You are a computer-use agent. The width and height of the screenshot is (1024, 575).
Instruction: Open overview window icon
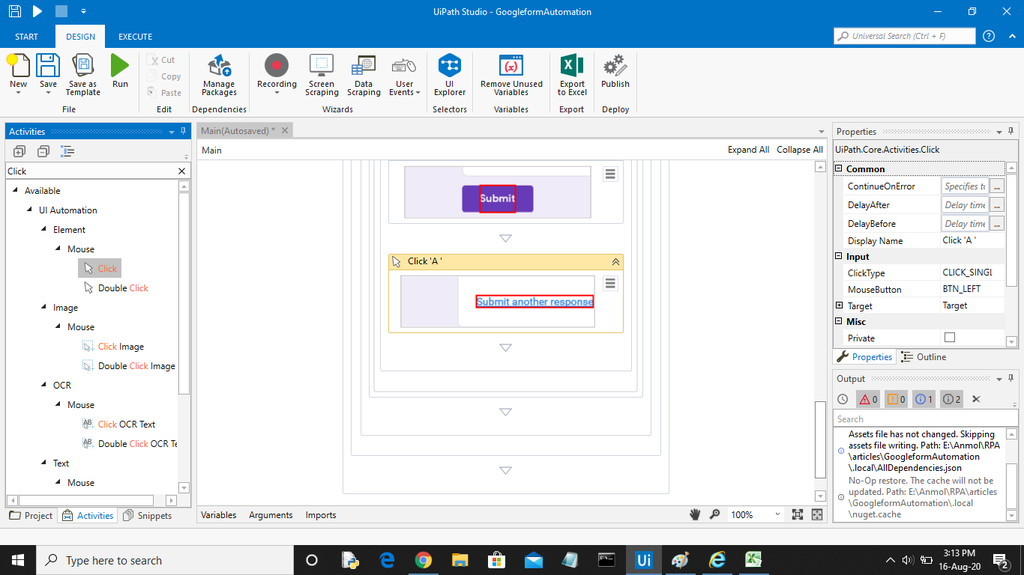817,515
